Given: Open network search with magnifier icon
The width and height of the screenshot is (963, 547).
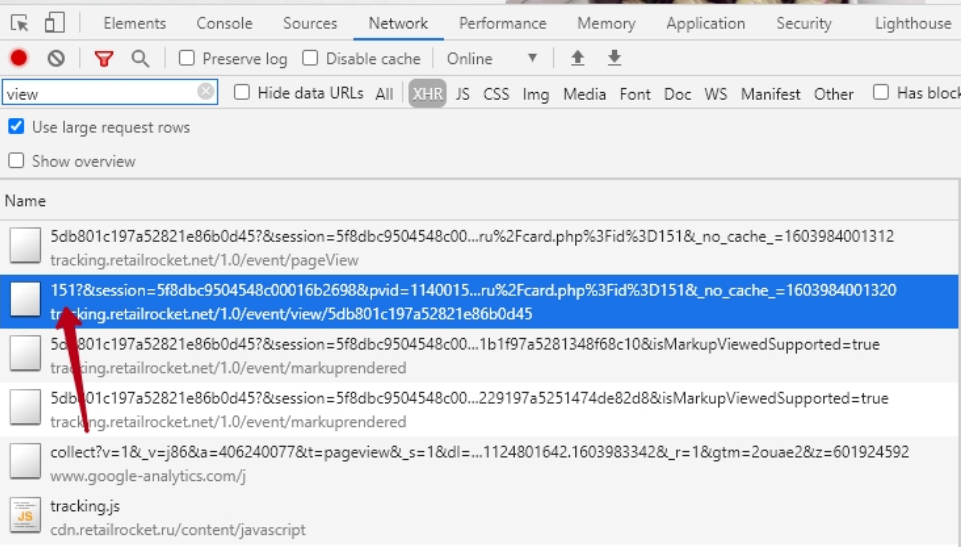Looking at the screenshot, I should 140,59.
